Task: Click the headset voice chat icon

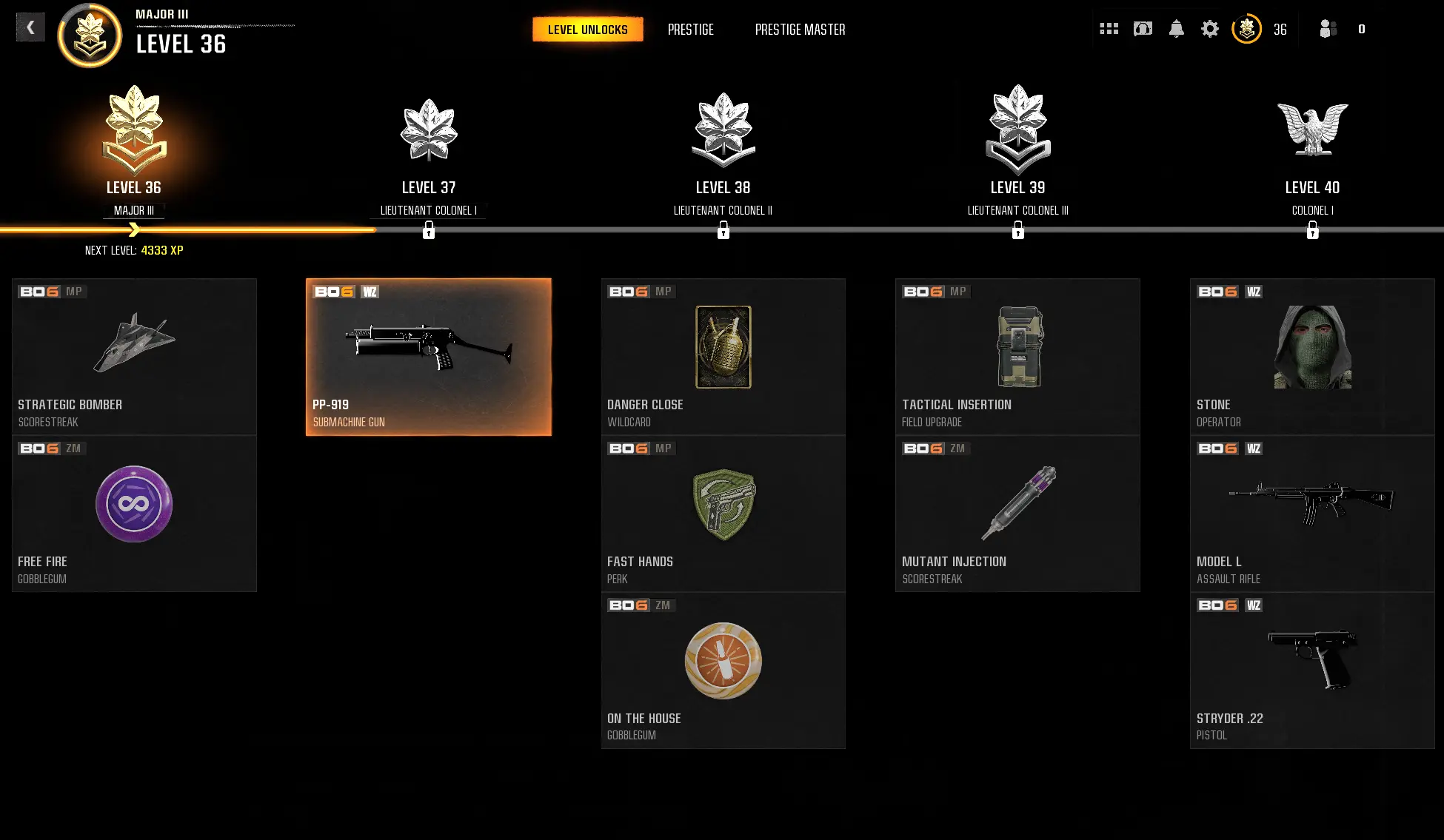Action: click(x=1143, y=29)
